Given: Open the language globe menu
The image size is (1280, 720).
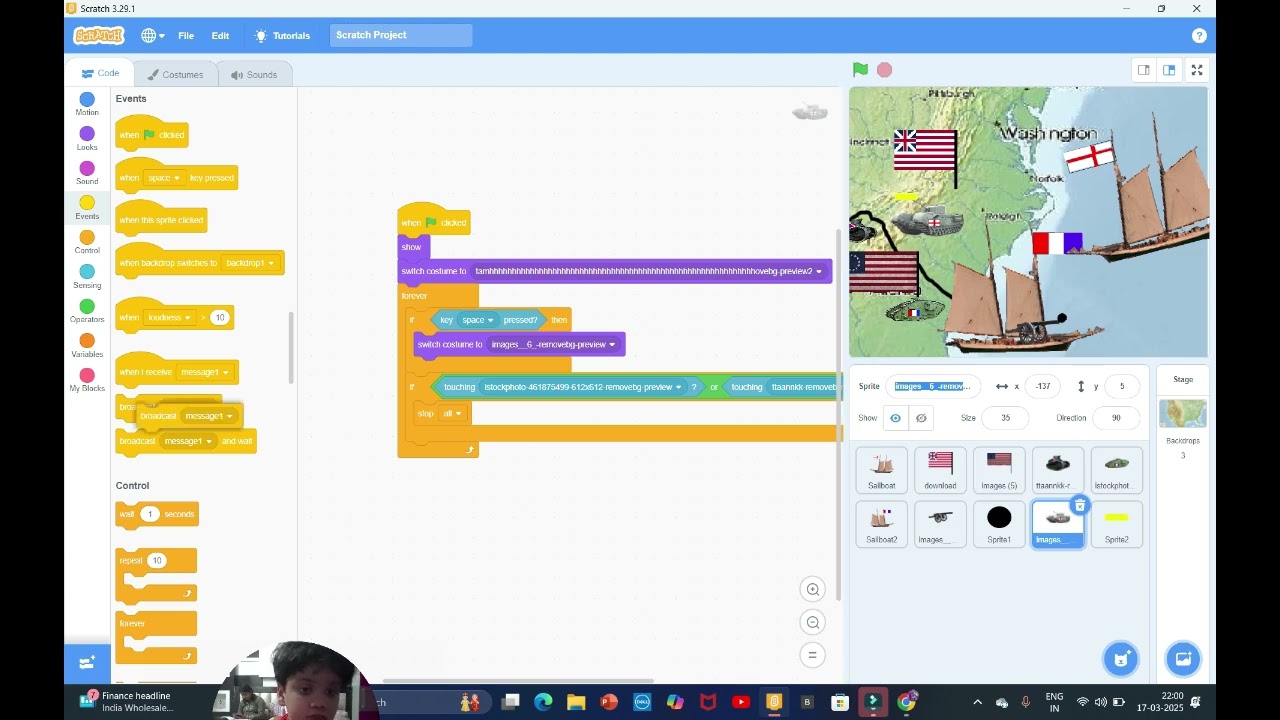Looking at the screenshot, I should pyautogui.click(x=153, y=35).
